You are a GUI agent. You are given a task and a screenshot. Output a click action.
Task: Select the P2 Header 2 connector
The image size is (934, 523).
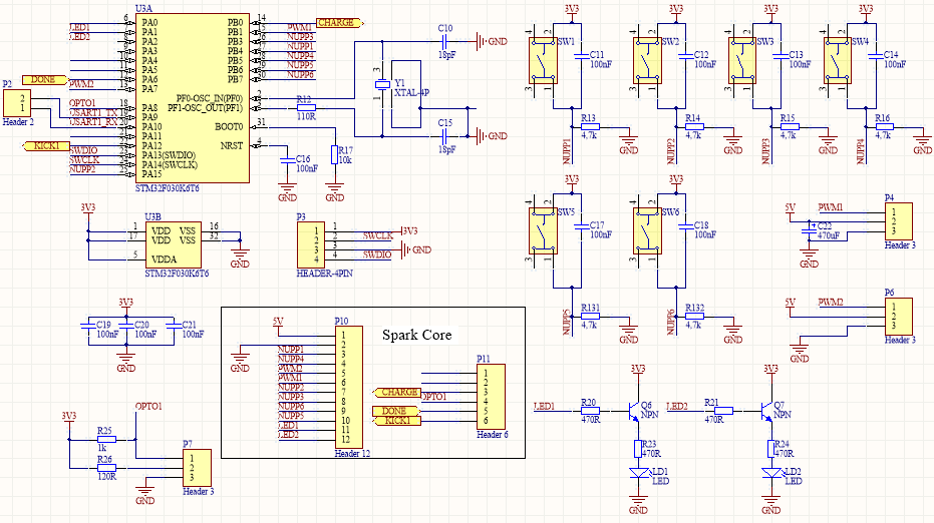click(18, 105)
